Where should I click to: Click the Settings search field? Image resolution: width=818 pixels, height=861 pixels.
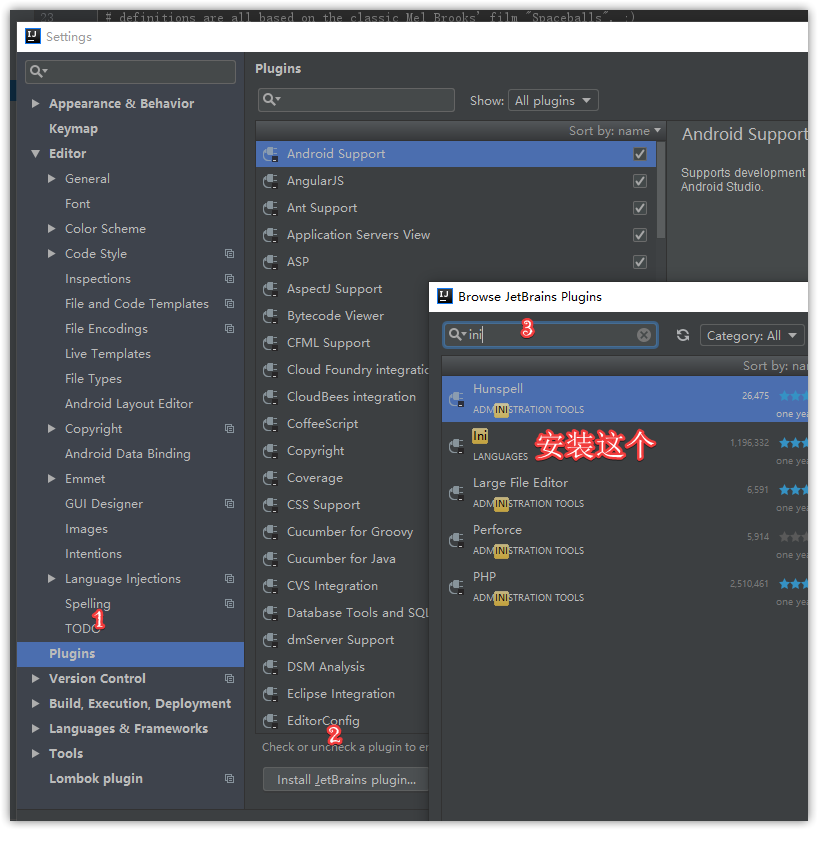tap(131, 71)
